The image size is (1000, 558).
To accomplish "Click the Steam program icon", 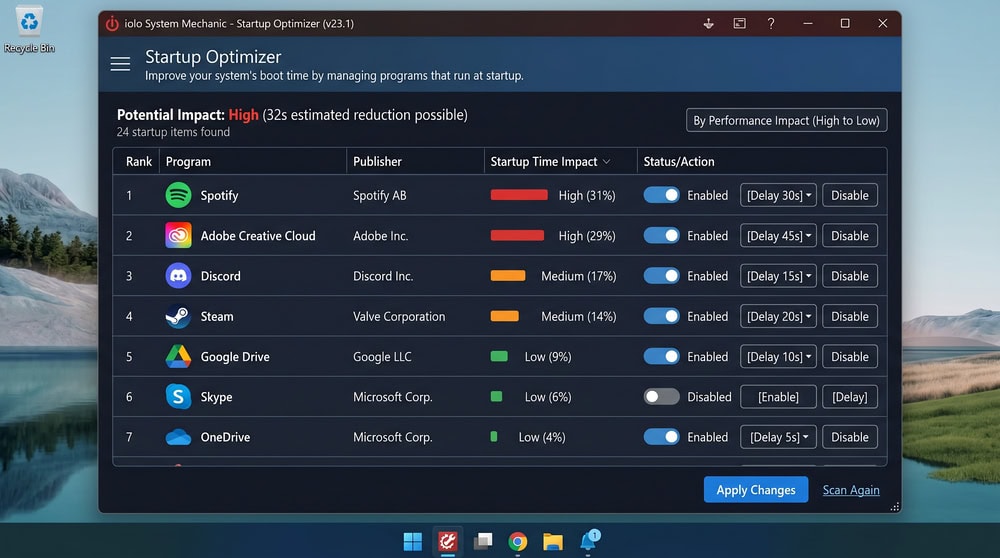I will click(x=178, y=316).
